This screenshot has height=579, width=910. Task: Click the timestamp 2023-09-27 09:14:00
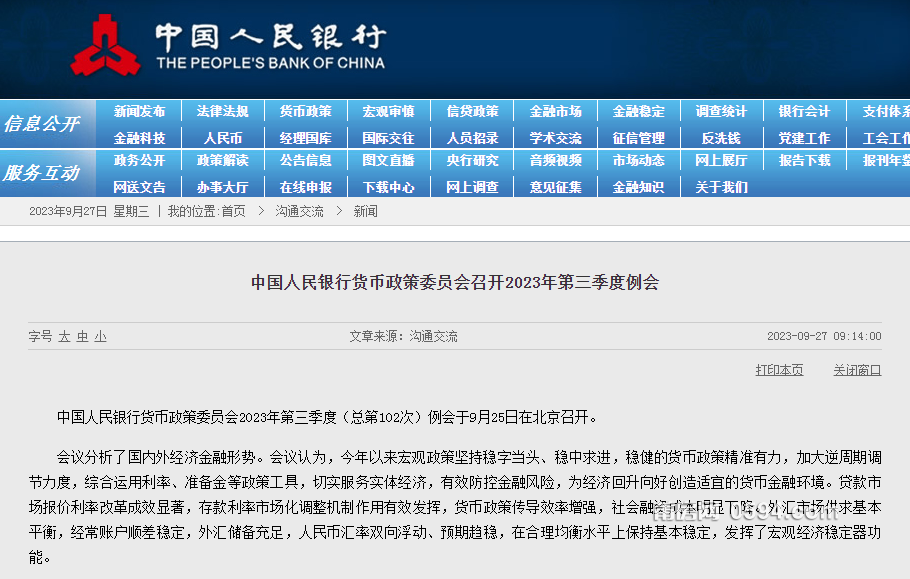tap(824, 336)
